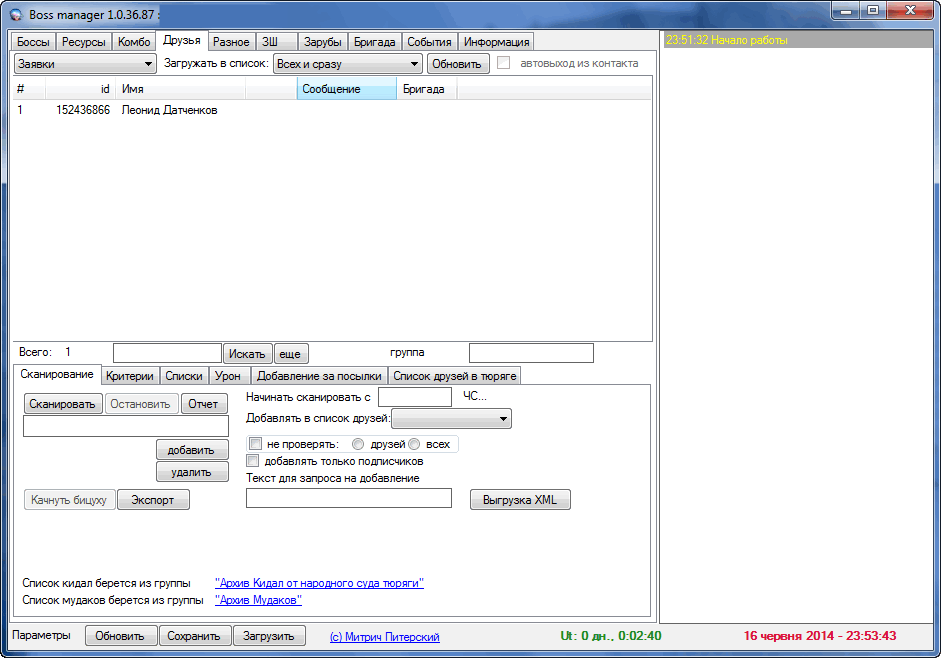Switch to the Боссы tab
This screenshot has height=658, width=941.
[x=33, y=42]
